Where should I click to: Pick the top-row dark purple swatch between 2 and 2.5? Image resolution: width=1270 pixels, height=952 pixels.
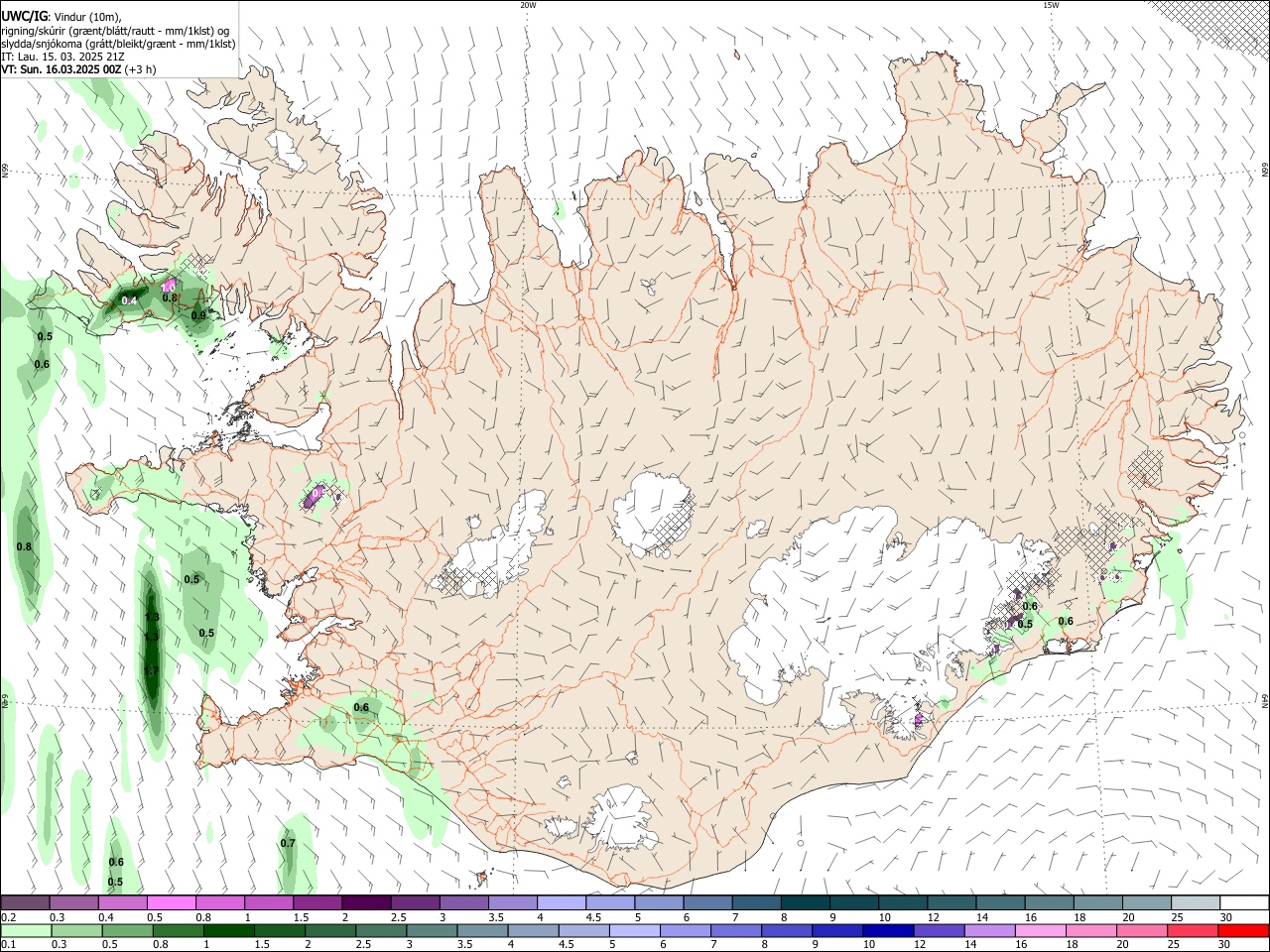366,903
